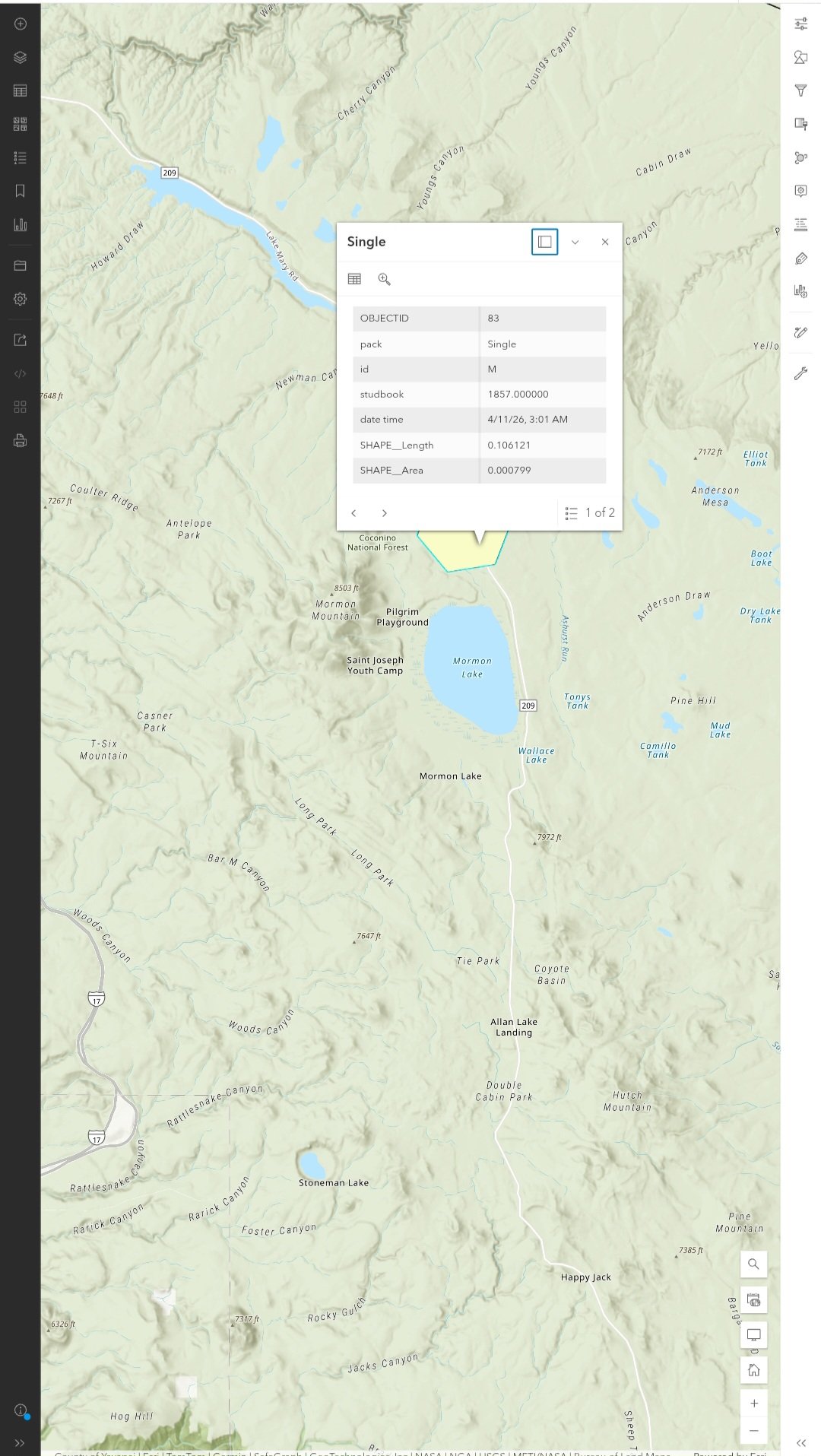Open the Labels tool icon
This screenshot has width=821, height=1456.
pos(800,259)
